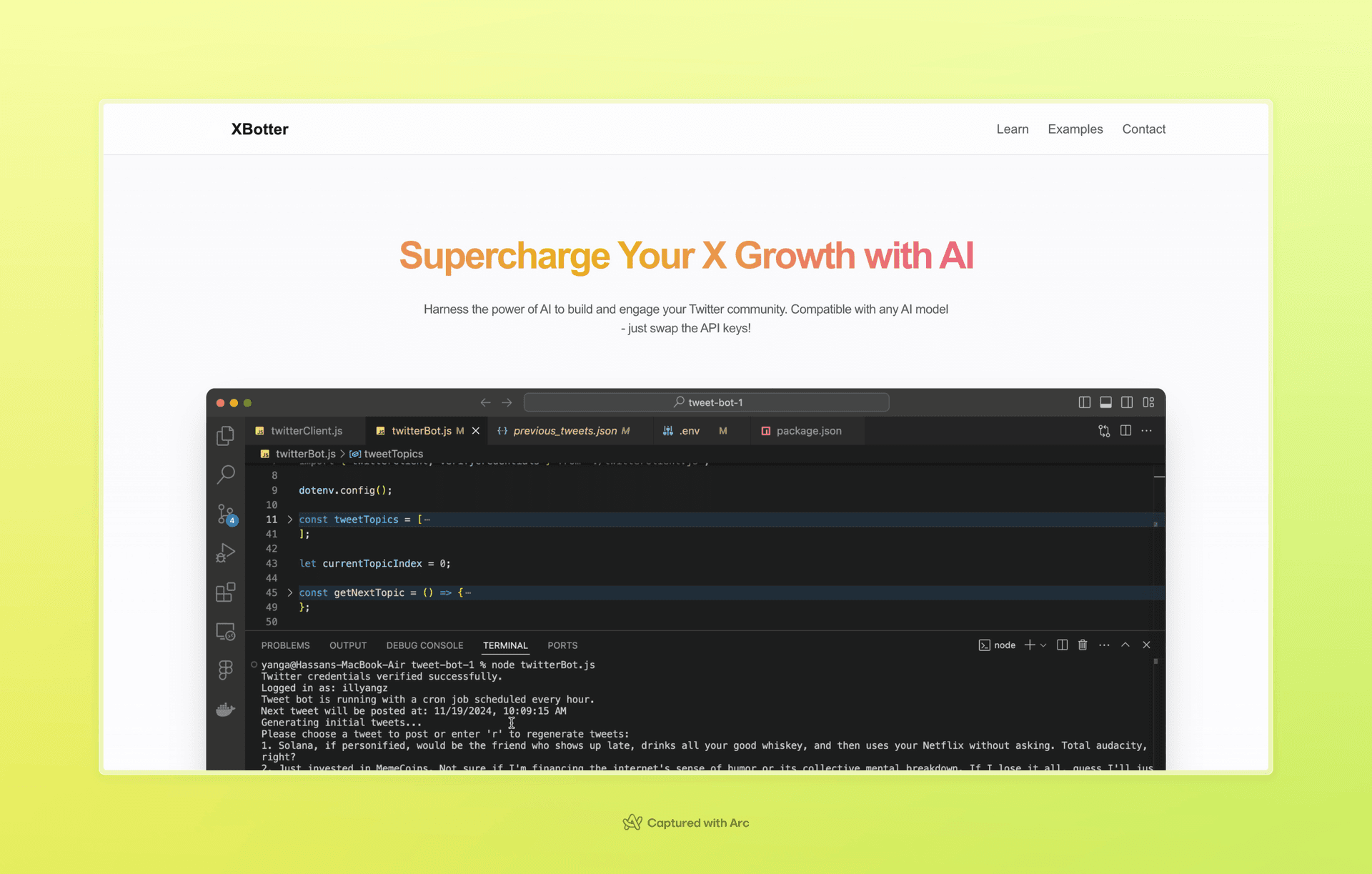Open the Contact nav link
Viewport: 1372px width, 874px height.
pos(1143,129)
